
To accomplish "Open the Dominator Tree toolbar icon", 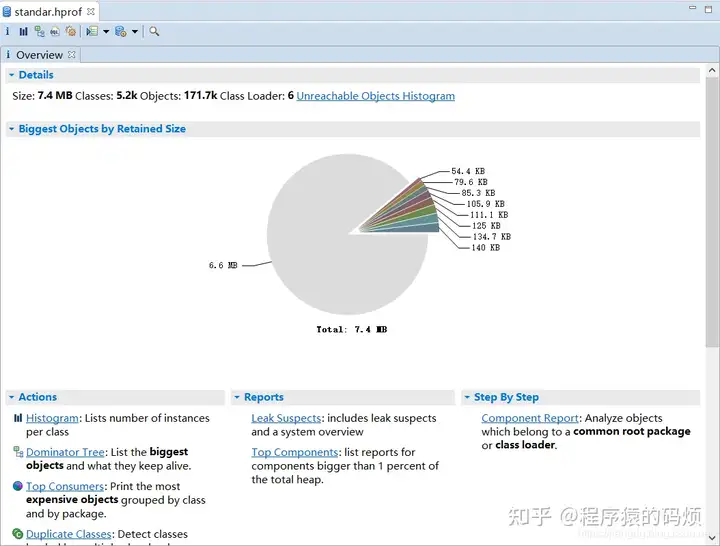I will point(39,31).
